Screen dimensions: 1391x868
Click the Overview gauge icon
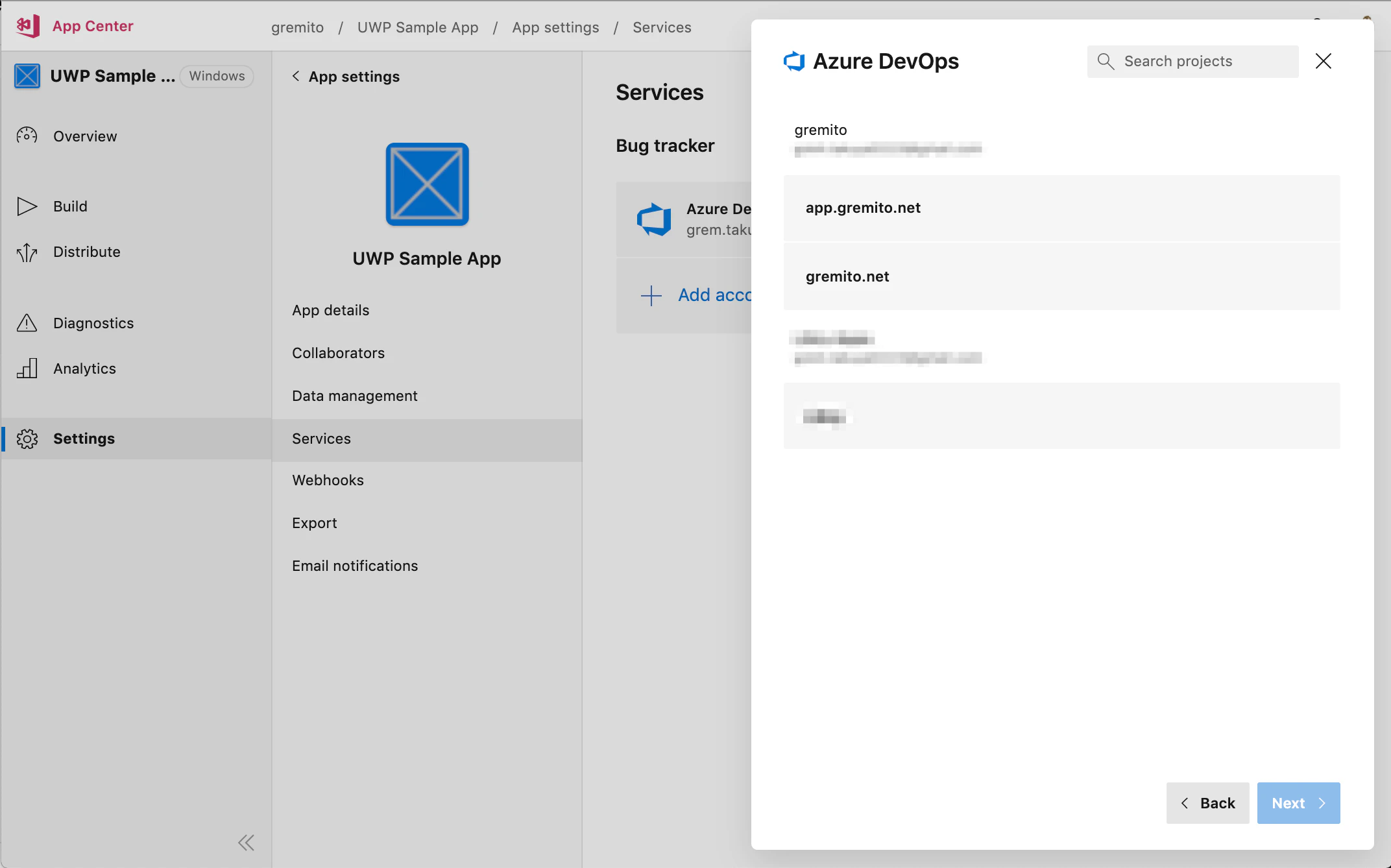coord(27,136)
